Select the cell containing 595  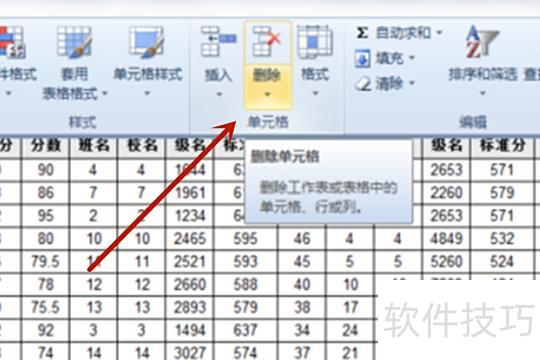[245, 239]
